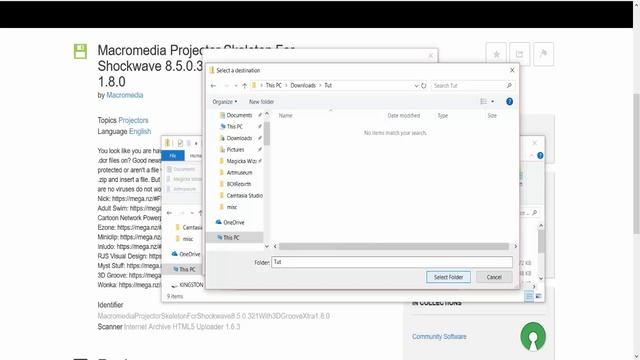Sort by Size column header
The height and width of the screenshot is (360, 640).
[x=492, y=116]
